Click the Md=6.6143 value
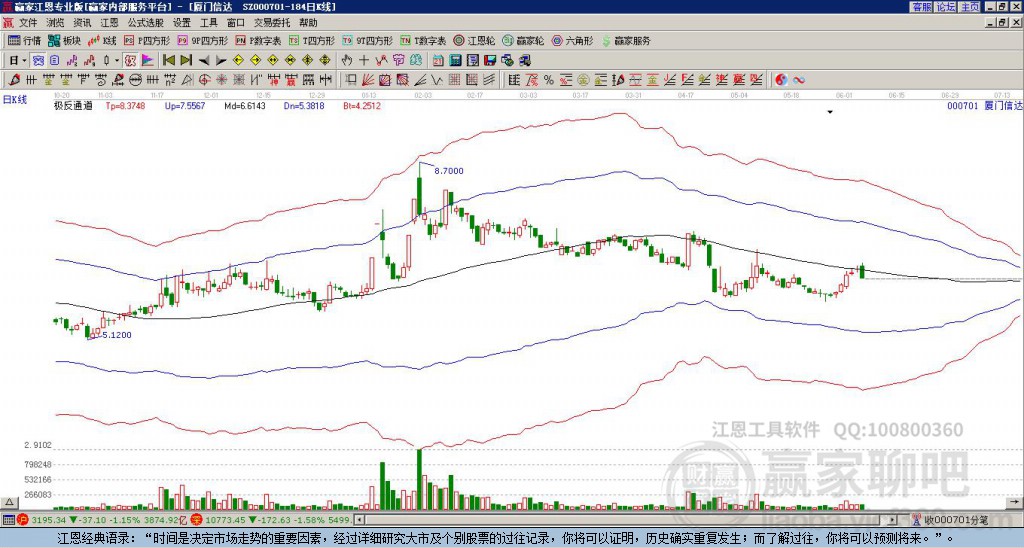This screenshot has height=548, width=1024. tap(245, 105)
